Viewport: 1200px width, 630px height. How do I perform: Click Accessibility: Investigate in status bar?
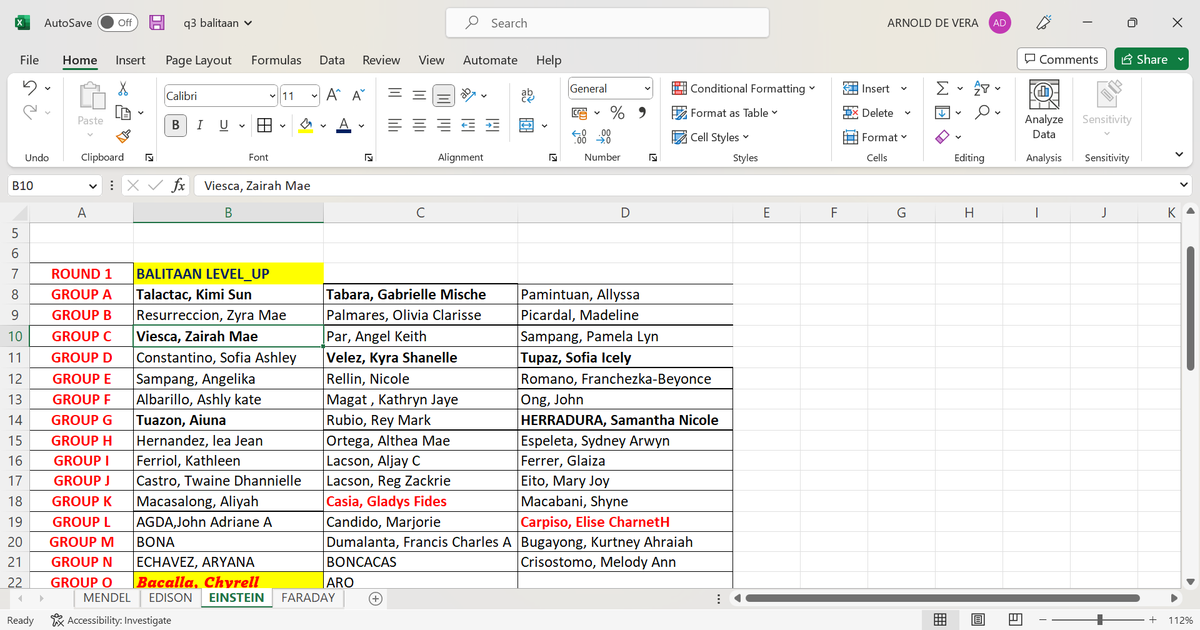click(110, 620)
